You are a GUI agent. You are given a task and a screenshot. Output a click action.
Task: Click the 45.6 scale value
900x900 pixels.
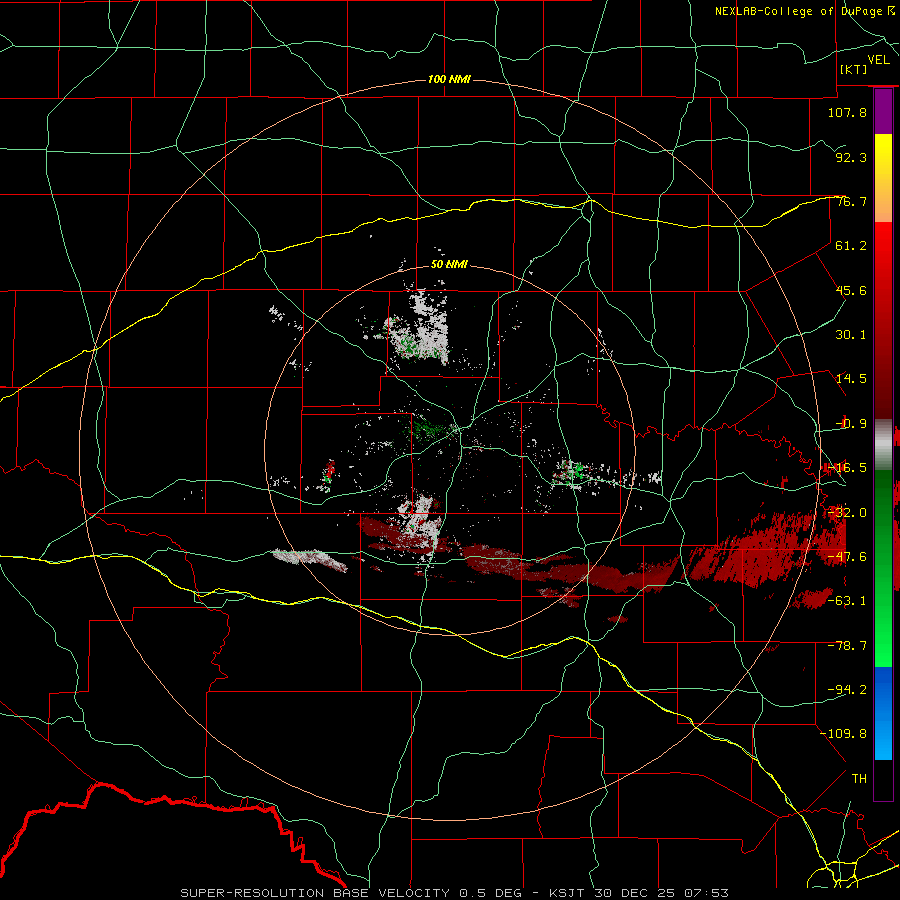click(x=851, y=290)
